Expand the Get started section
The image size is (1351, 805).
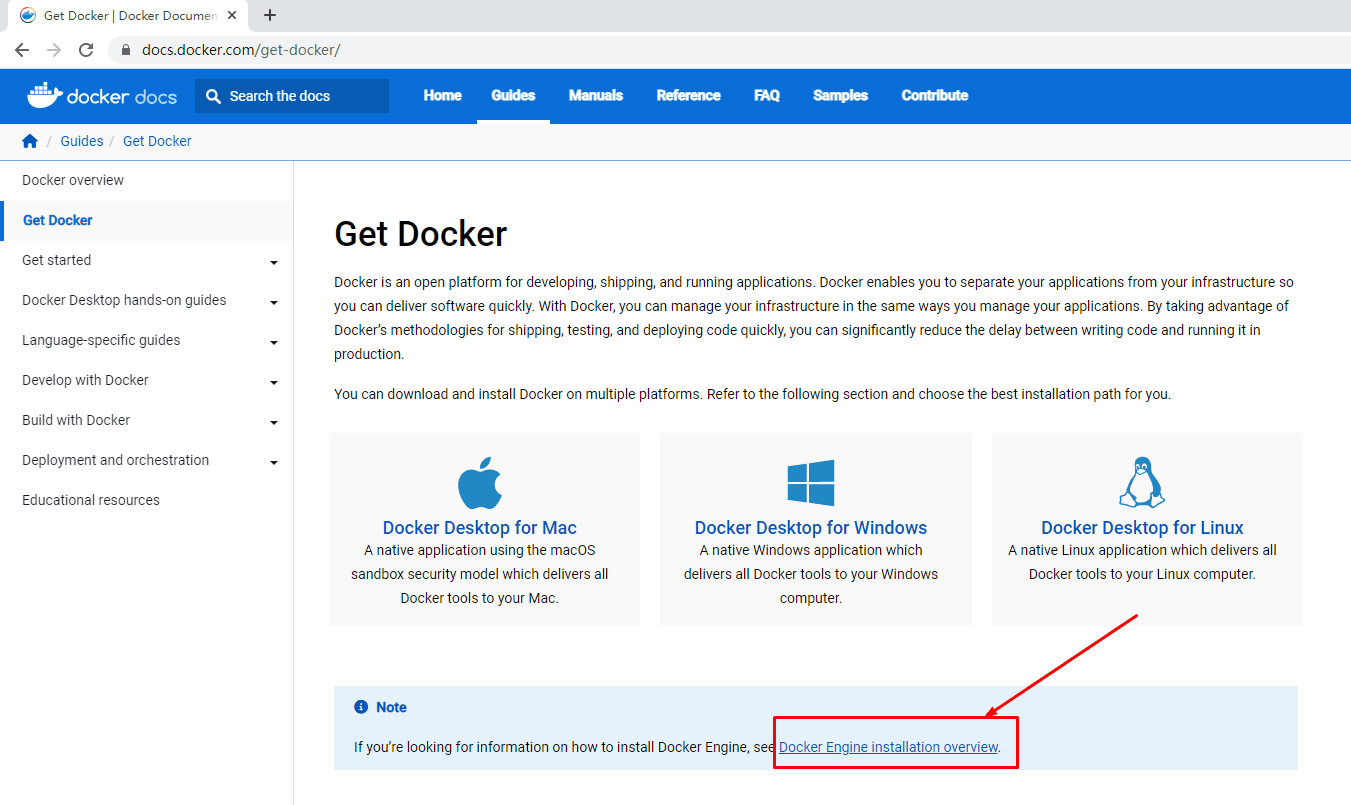(274, 263)
